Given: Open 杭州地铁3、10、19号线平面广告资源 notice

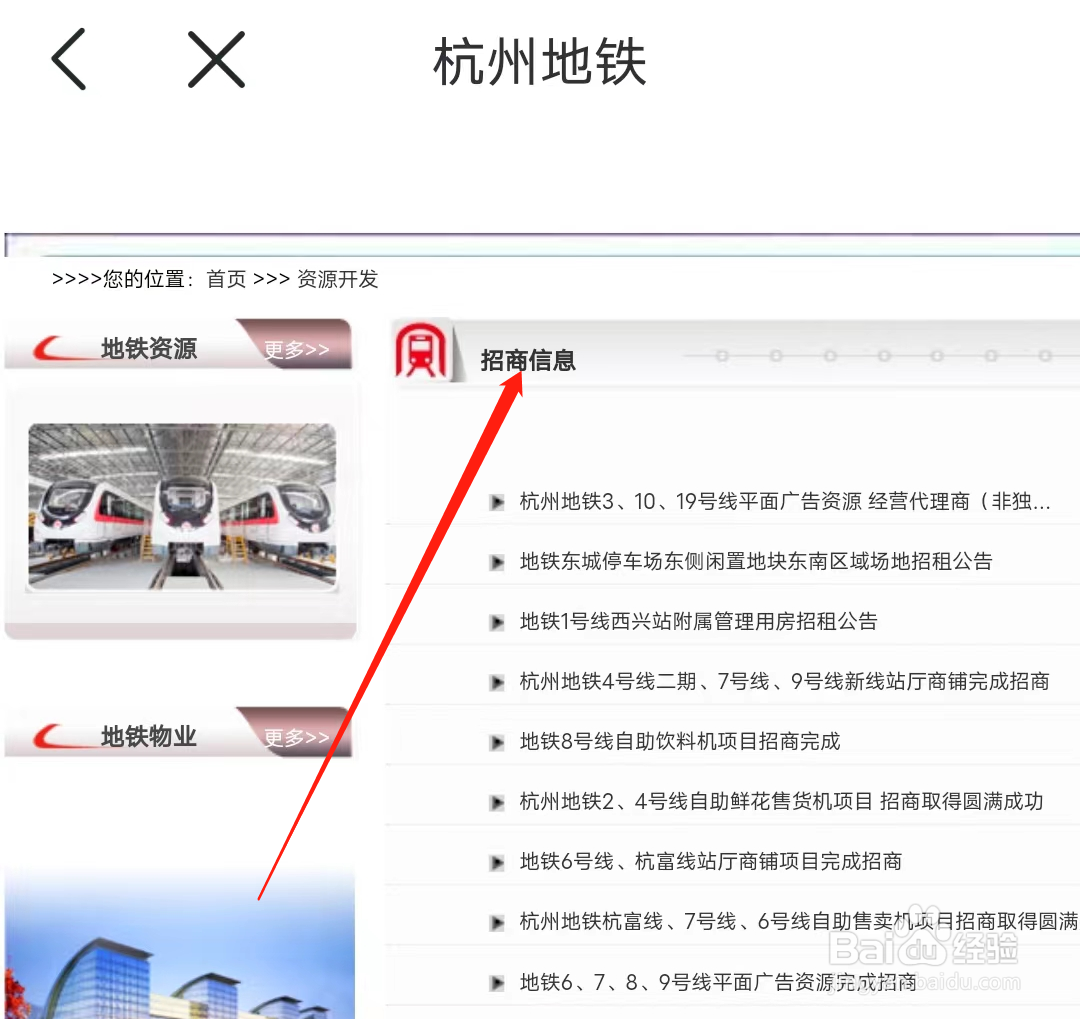Looking at the screenshot, I should point(785,501).
